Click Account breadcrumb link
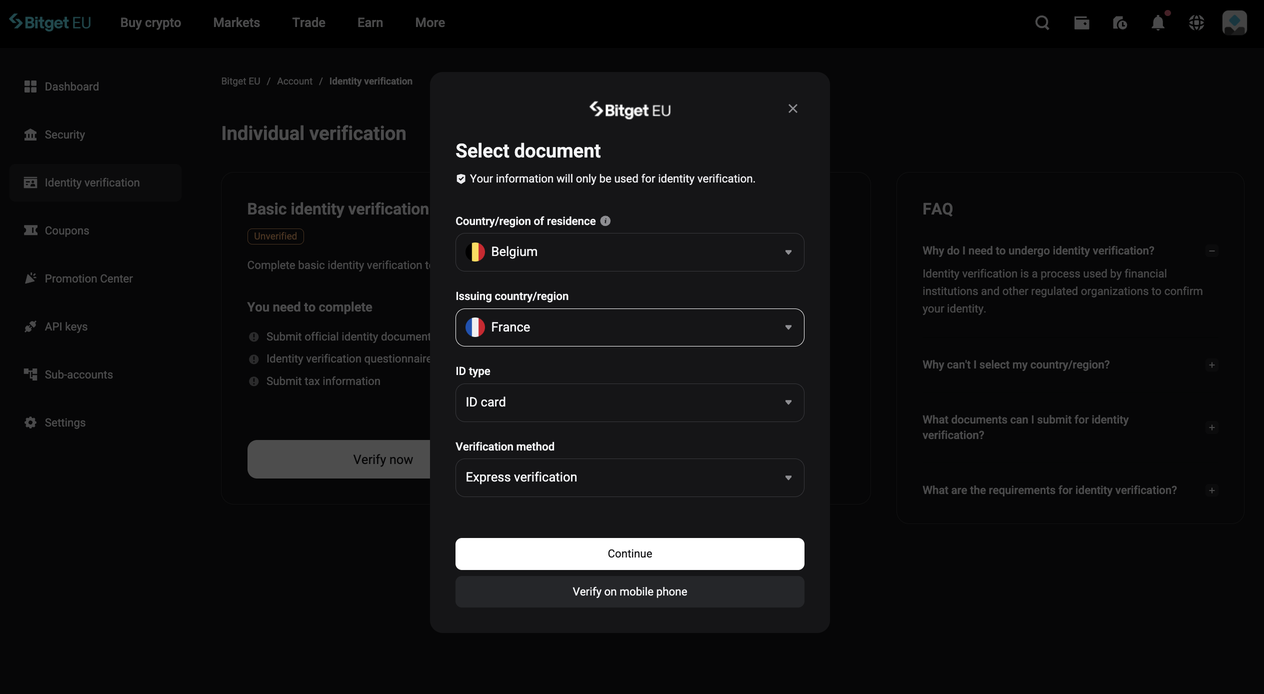1264x694 pixels. tap(295, 81)
